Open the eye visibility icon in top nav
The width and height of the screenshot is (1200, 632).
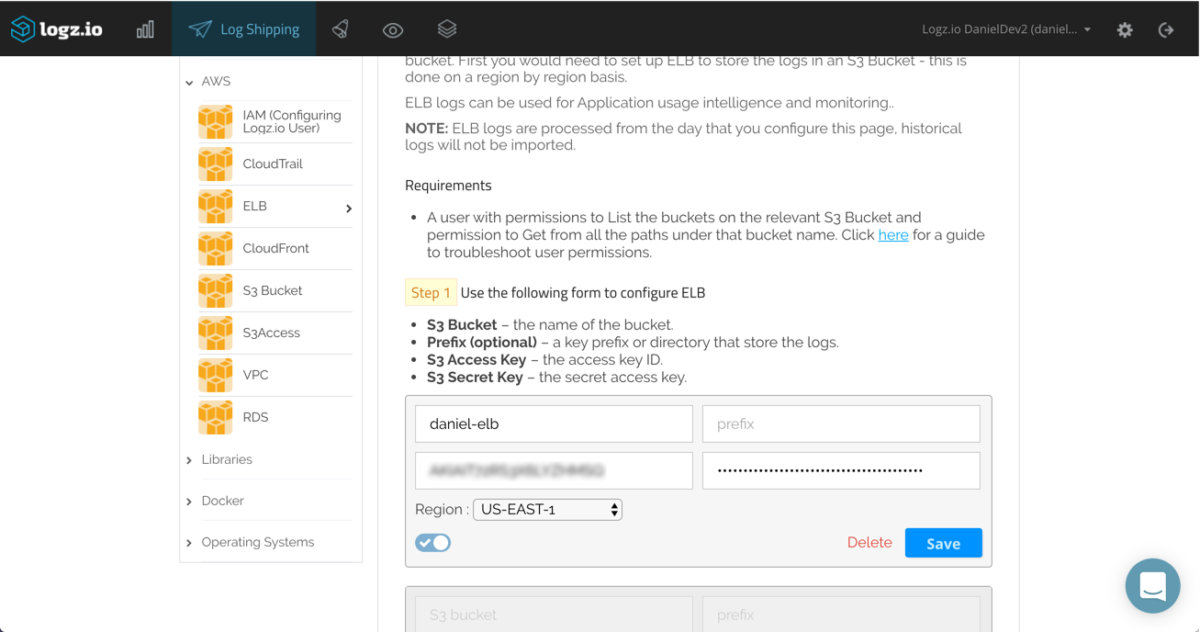click(x=392, y=28)
